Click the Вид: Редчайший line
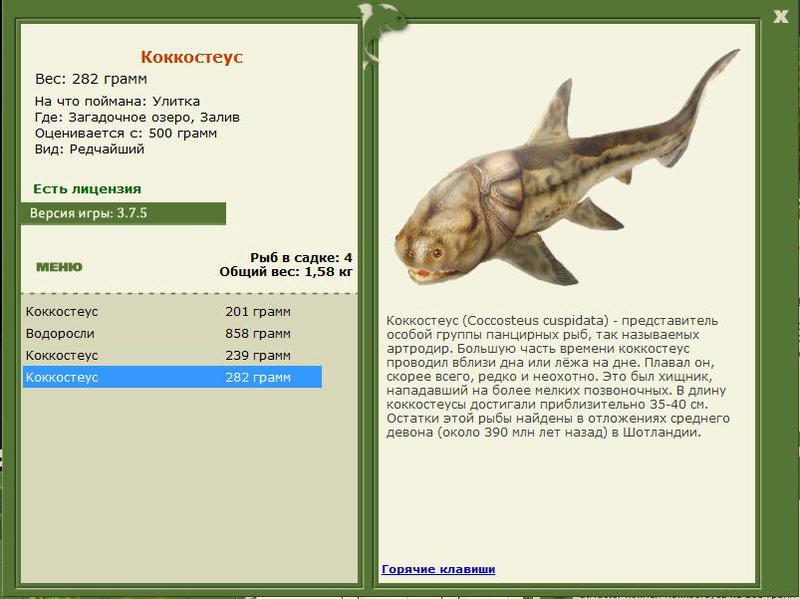Screen dimensions: 800x599 [90, 149]
